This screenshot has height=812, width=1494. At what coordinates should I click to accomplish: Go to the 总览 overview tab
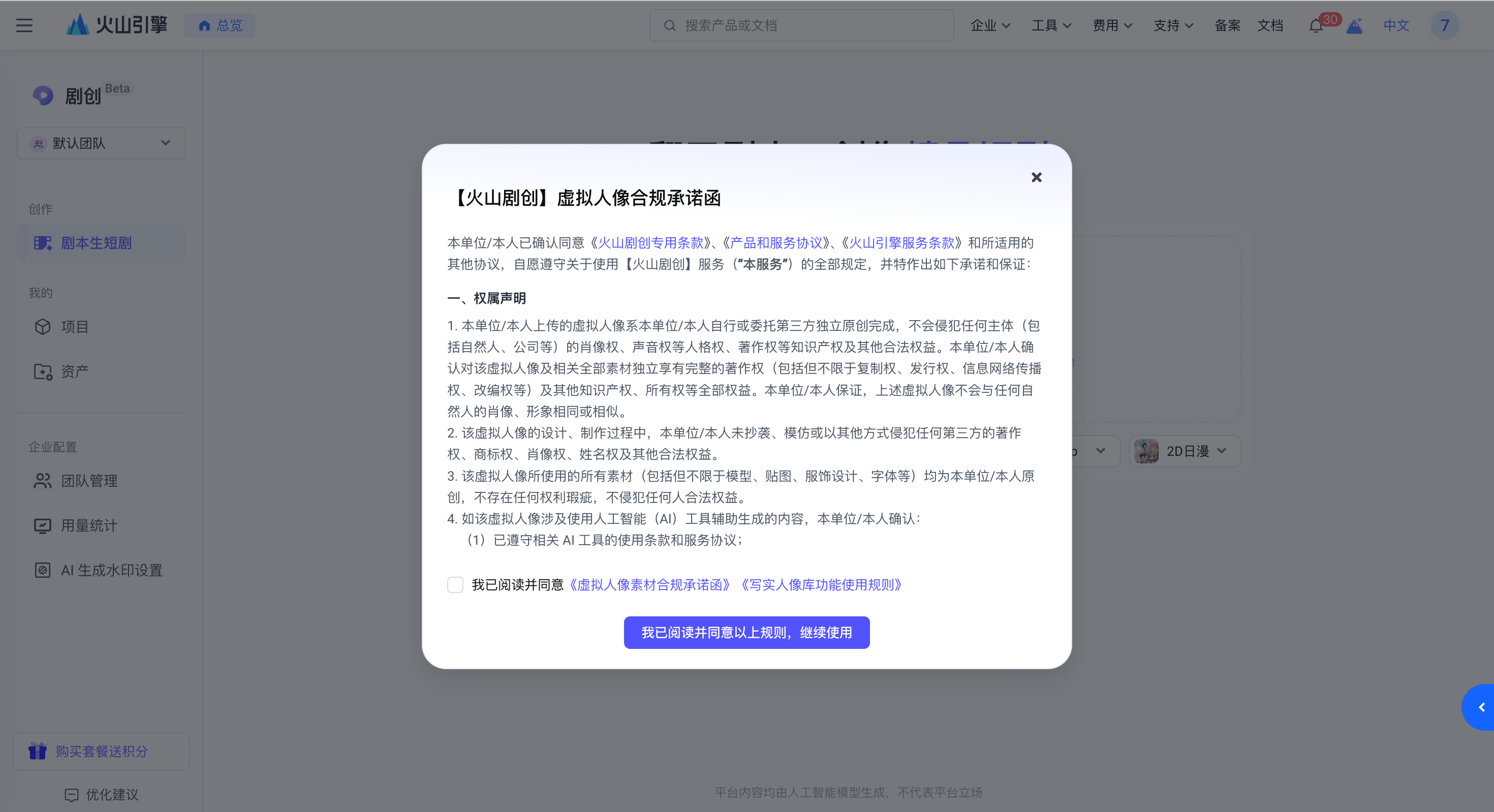point(220,25)
